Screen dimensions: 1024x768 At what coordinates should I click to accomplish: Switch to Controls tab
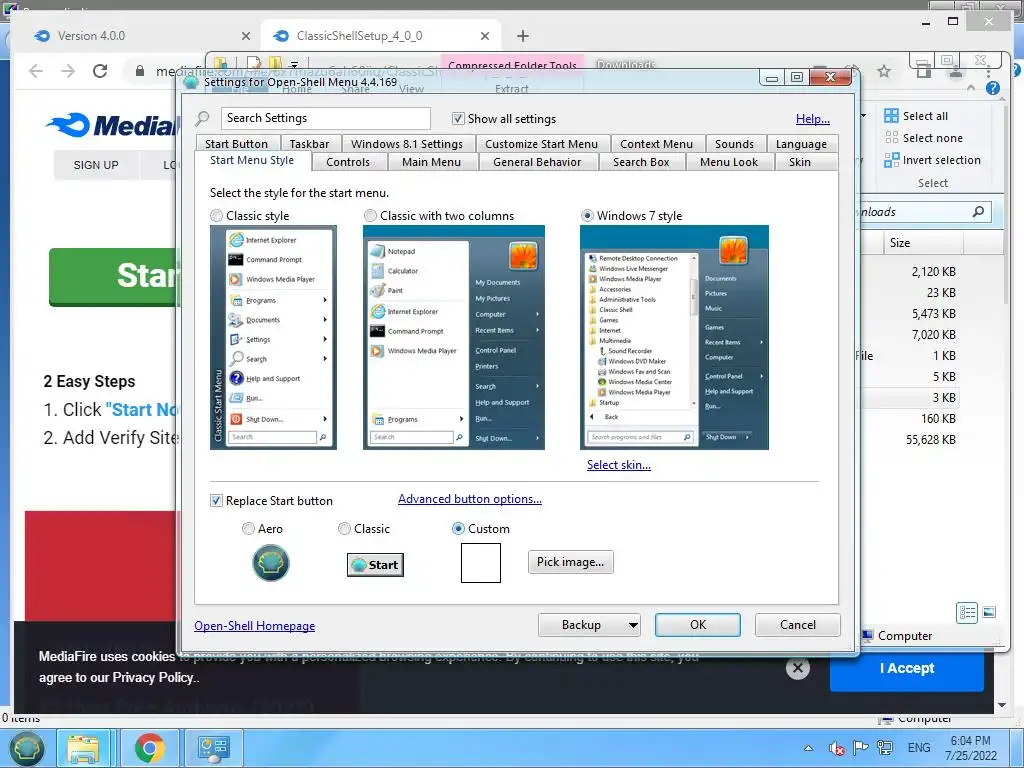(x=348, y=162)
